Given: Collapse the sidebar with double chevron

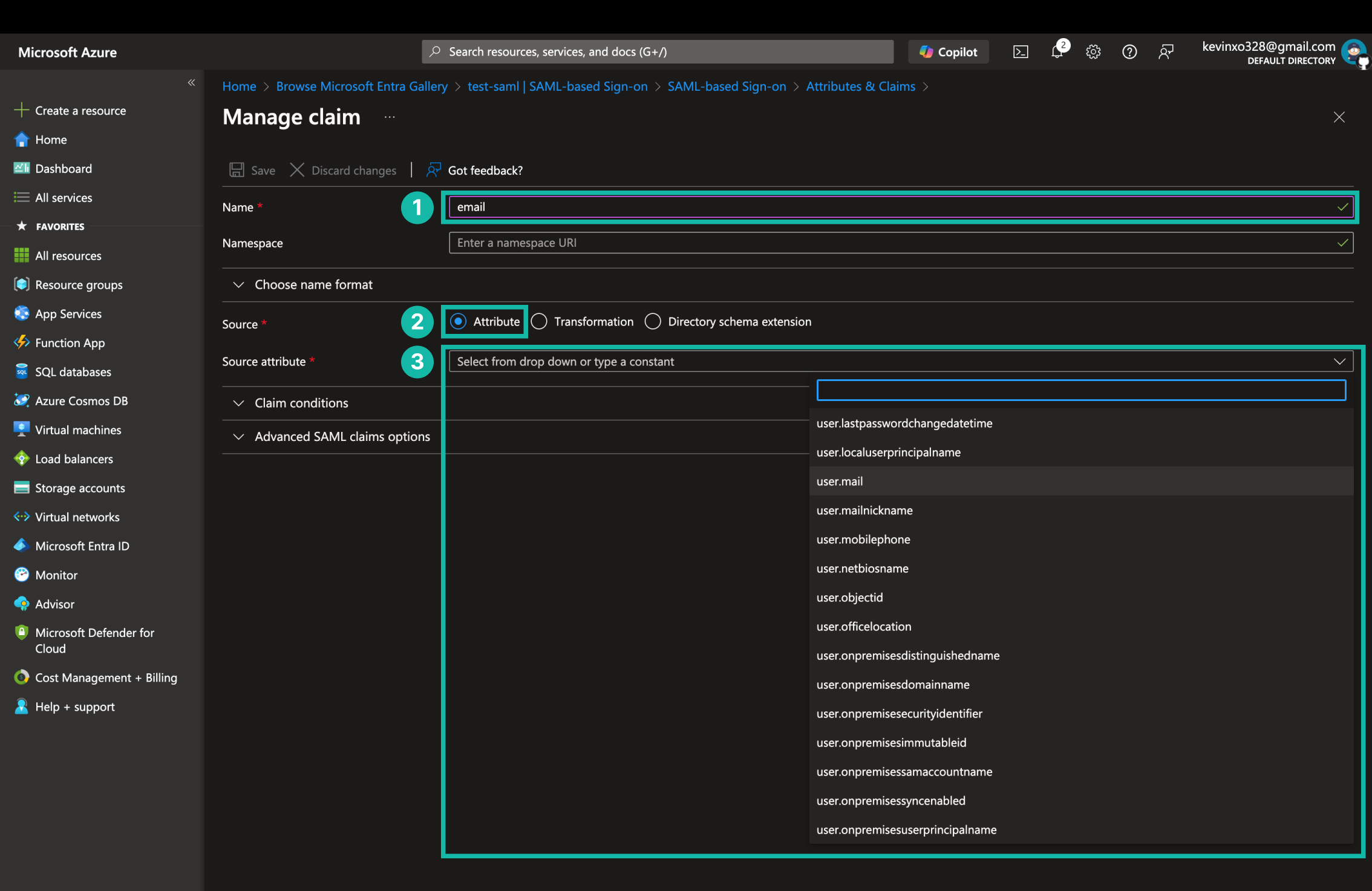Looking at the screenshot, I should pyautogui.click(x=191, y=82).
